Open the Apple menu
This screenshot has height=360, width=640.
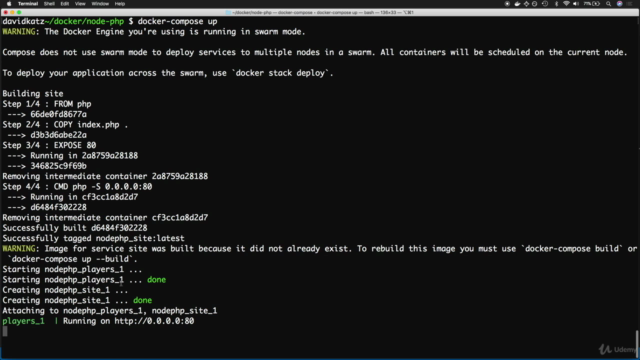pos(9,4)
